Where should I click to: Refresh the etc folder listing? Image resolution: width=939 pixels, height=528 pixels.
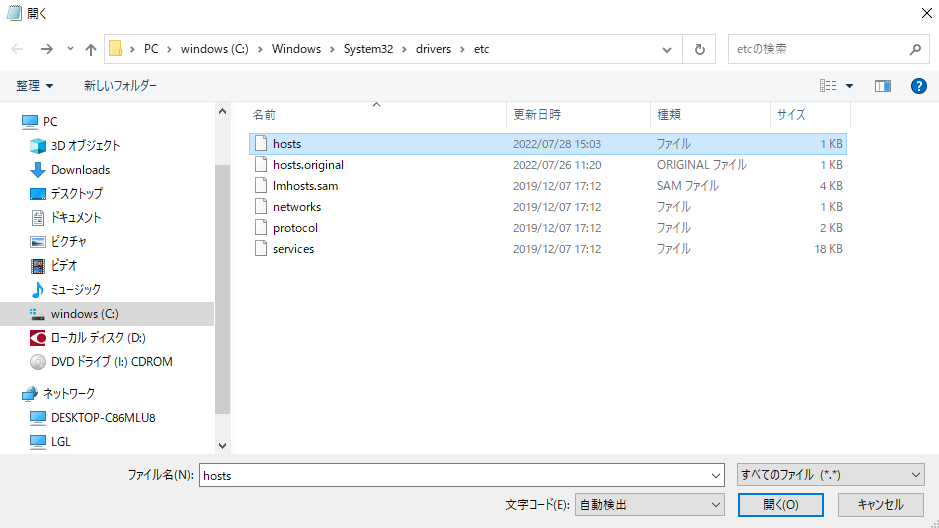point(699,49)
